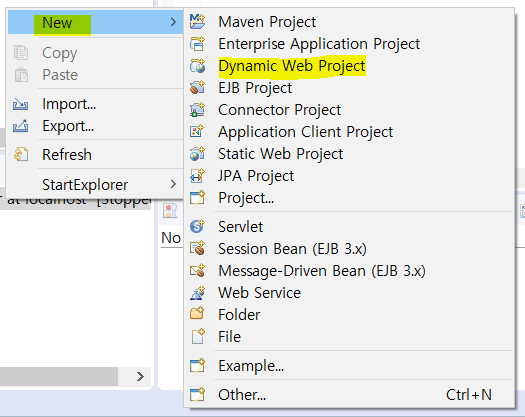Create a new Maven Project
525x417 pixels.
click(x=349, y=22)
